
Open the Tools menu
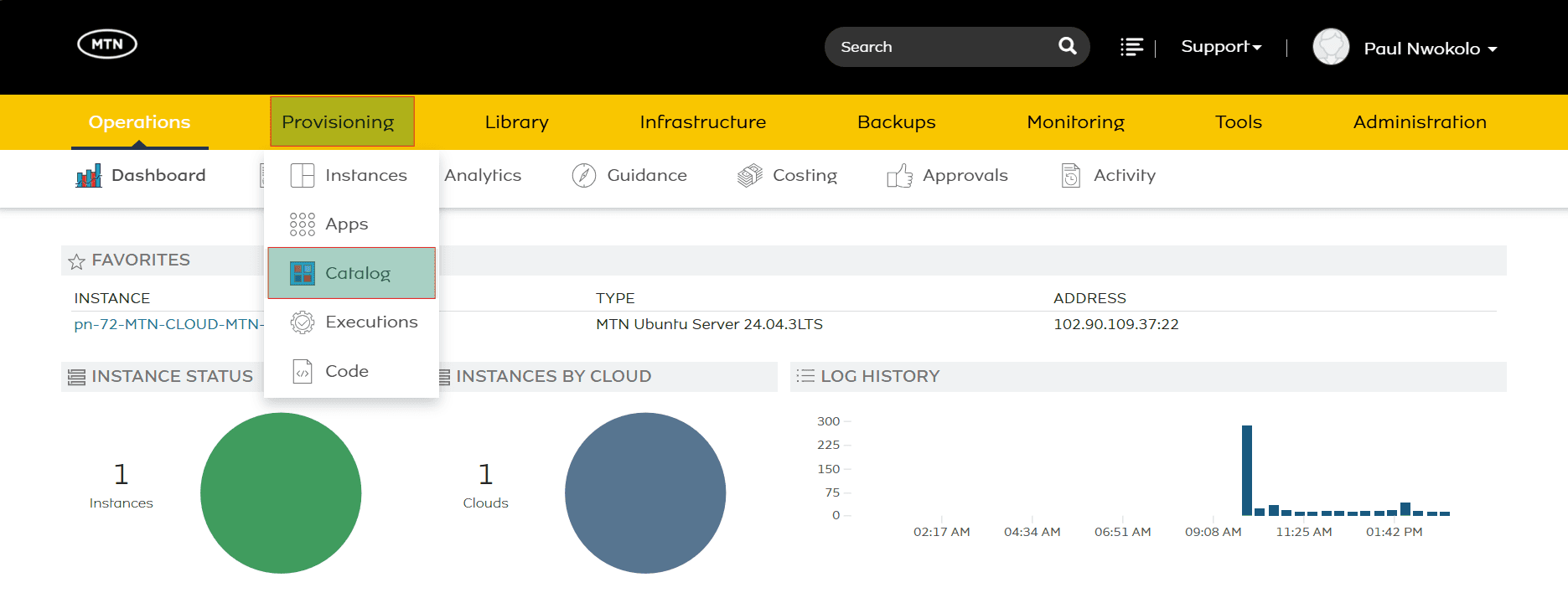[1239, 122]
